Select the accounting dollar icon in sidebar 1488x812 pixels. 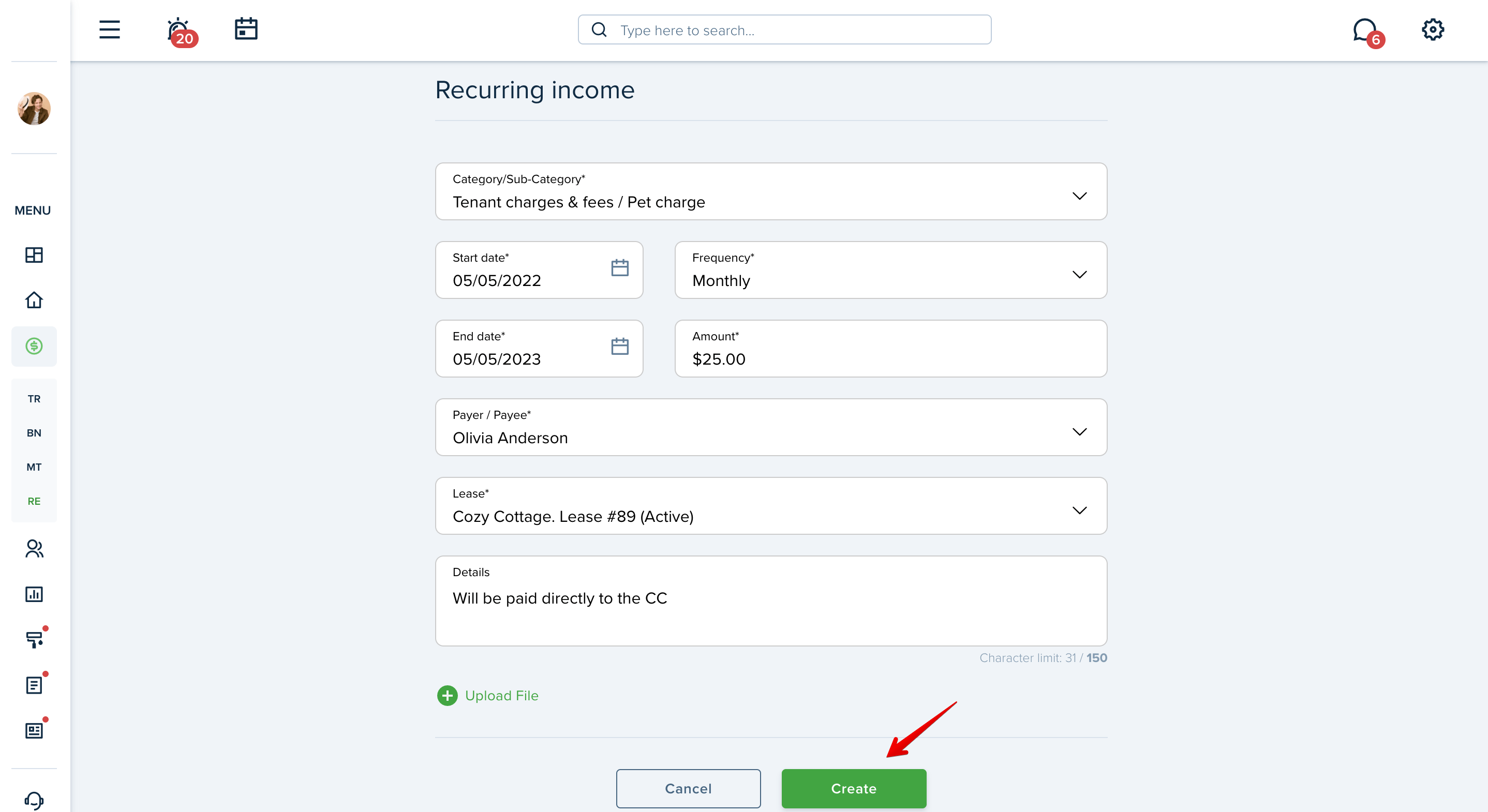(34, 346)
